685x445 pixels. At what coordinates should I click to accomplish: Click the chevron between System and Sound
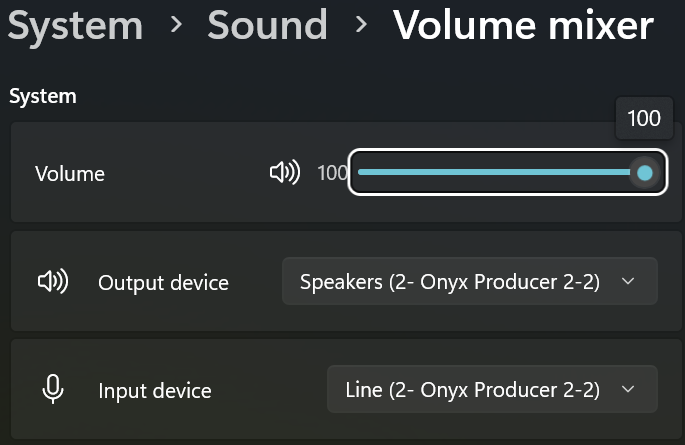176,24
